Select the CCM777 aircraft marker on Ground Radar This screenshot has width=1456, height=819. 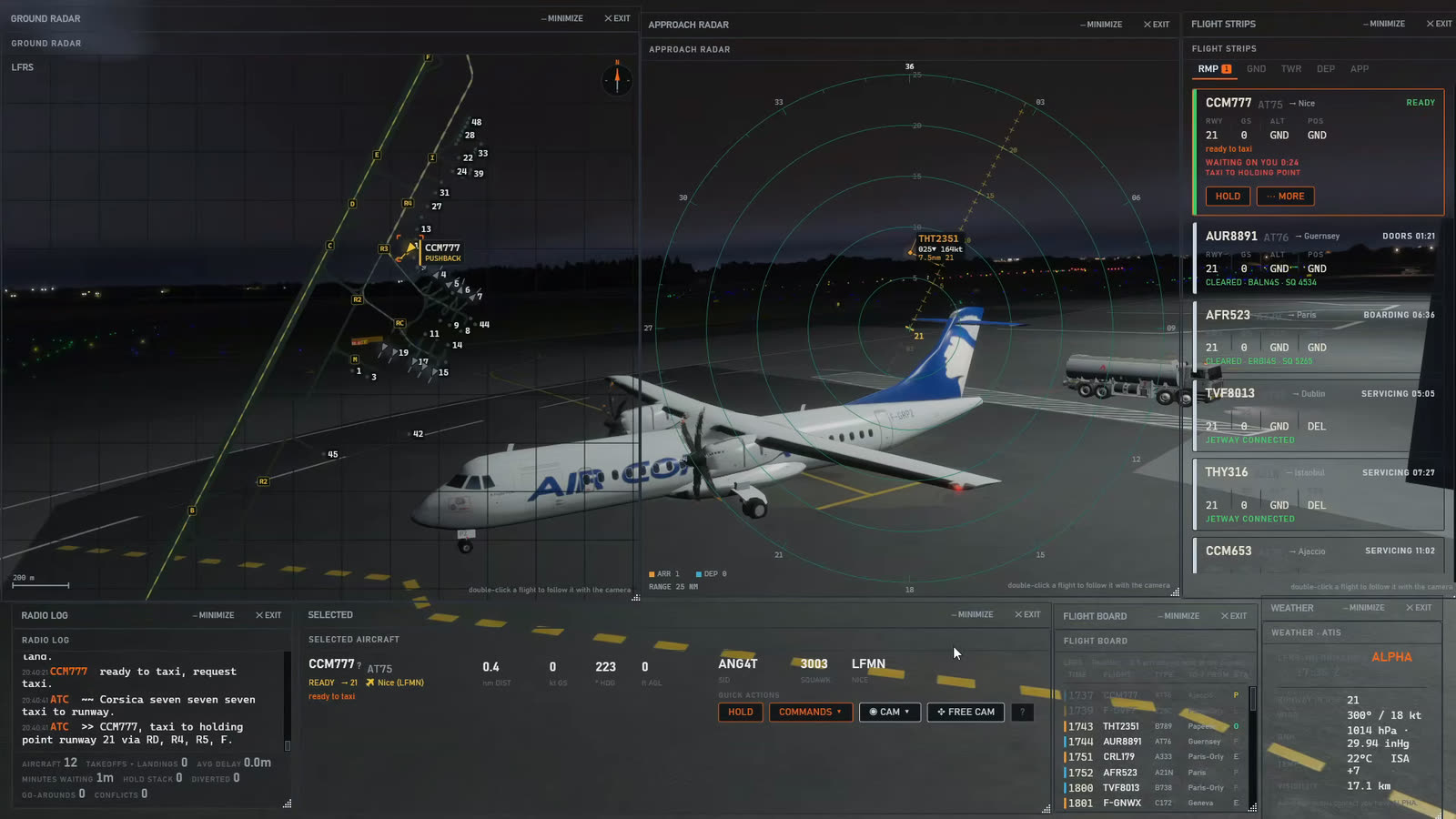[x=411, y=248]
